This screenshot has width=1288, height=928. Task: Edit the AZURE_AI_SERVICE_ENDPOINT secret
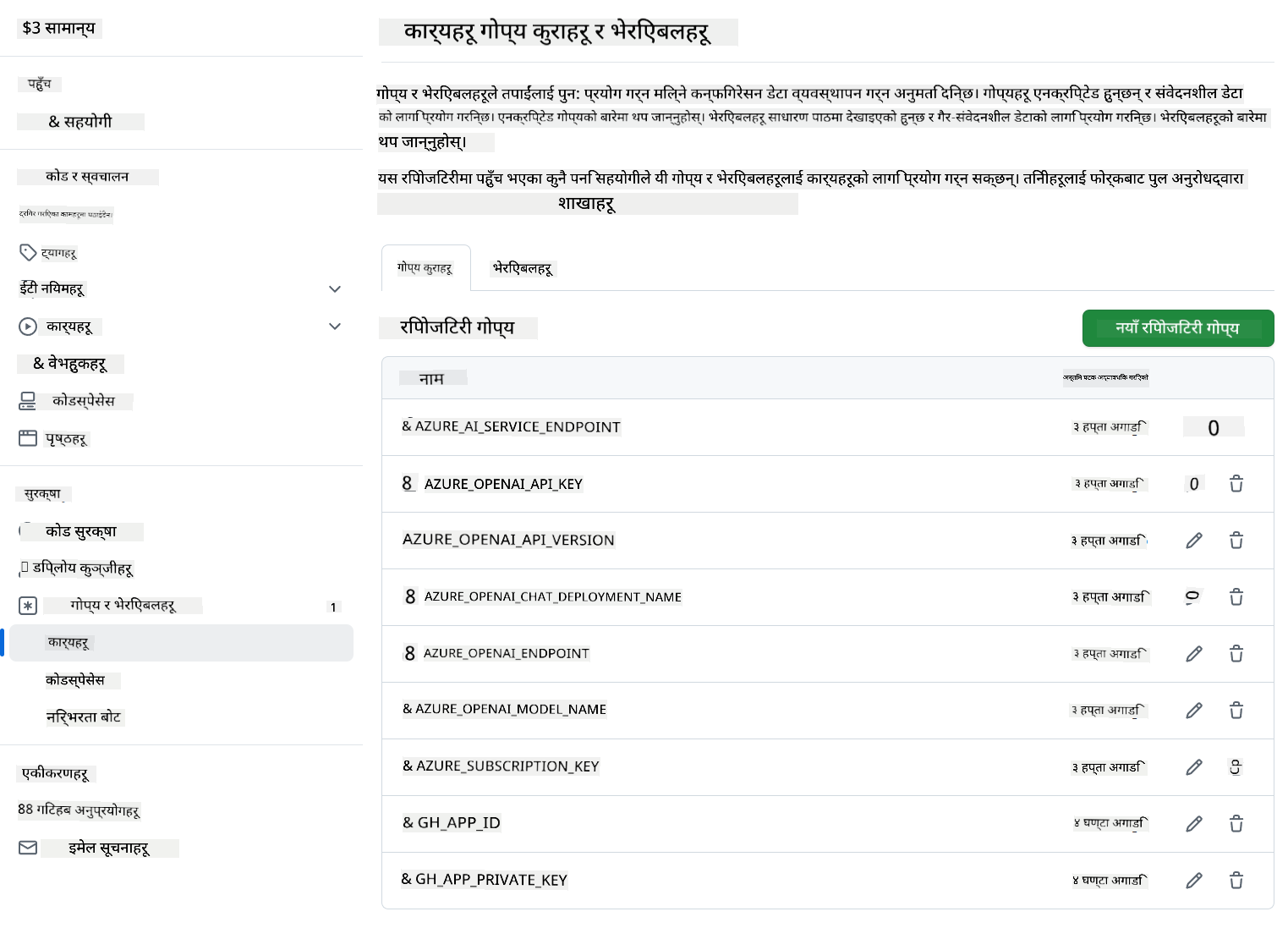[x=1214, y=427]
